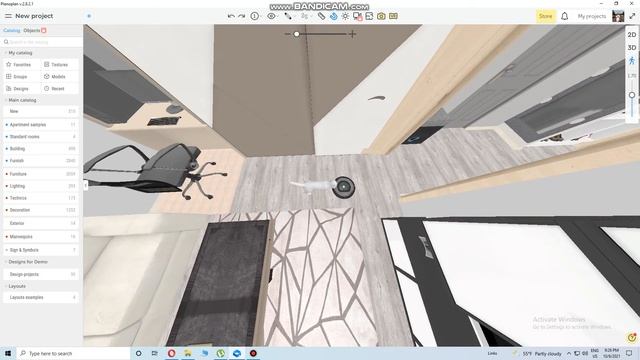This screenshot has height=360, width=640.
Task: Click the screen record icon with red badge
Action: tap(358, 16)
